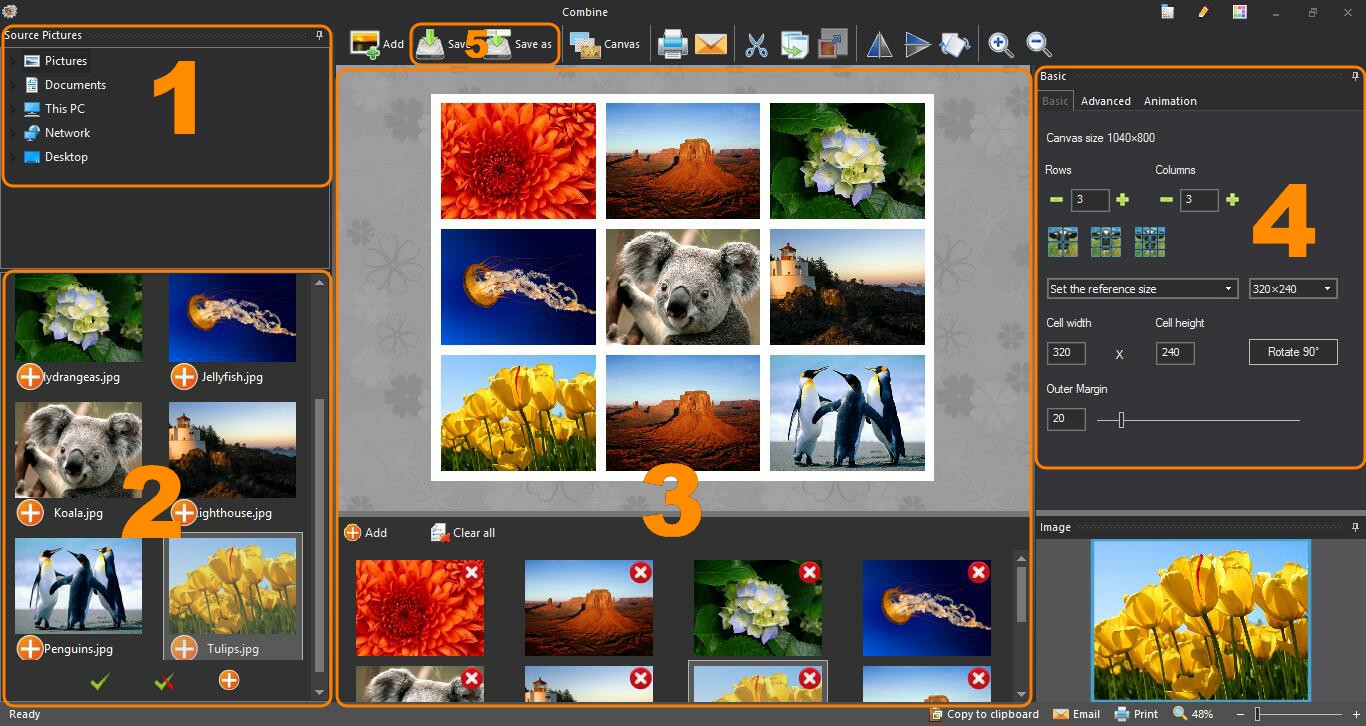Click the envelope email icon in the toolbar
Viewport: 1366px width, 726px height.
point(710,44)
